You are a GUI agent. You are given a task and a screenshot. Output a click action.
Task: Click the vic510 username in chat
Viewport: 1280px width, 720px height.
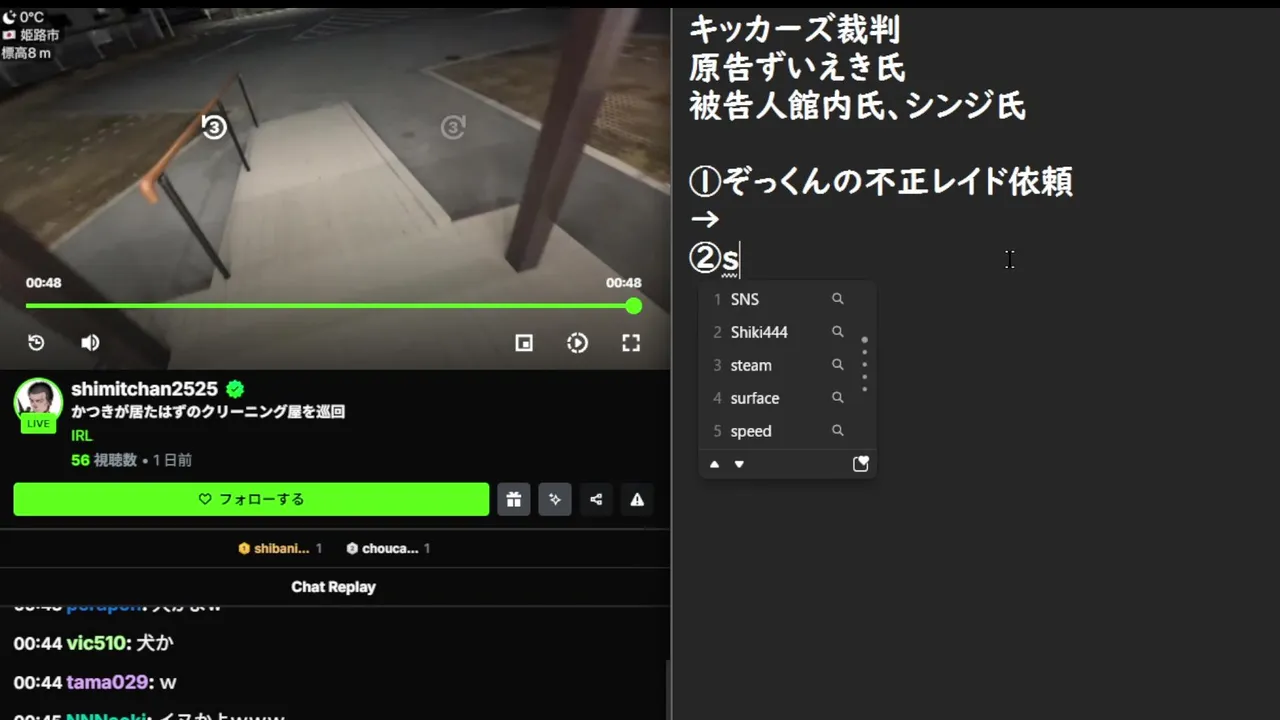(x=96, y=643)
